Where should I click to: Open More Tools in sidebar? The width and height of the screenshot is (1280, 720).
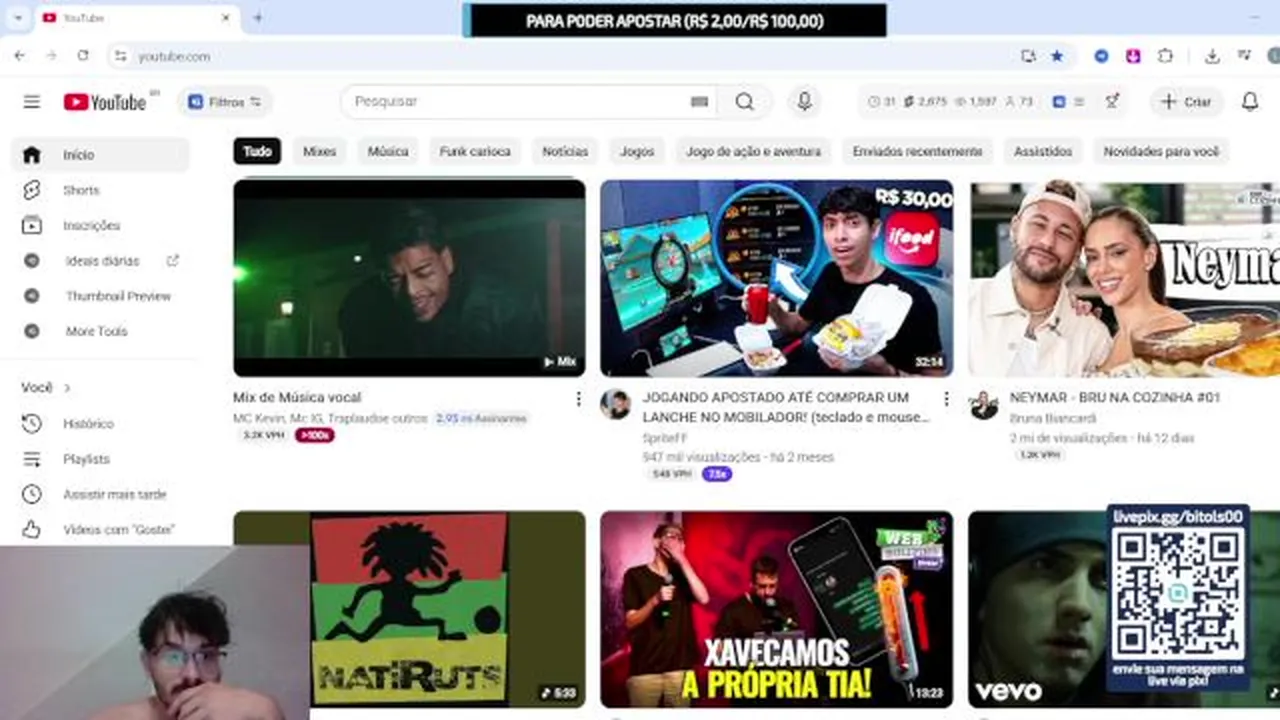click(x=100, y=331)
